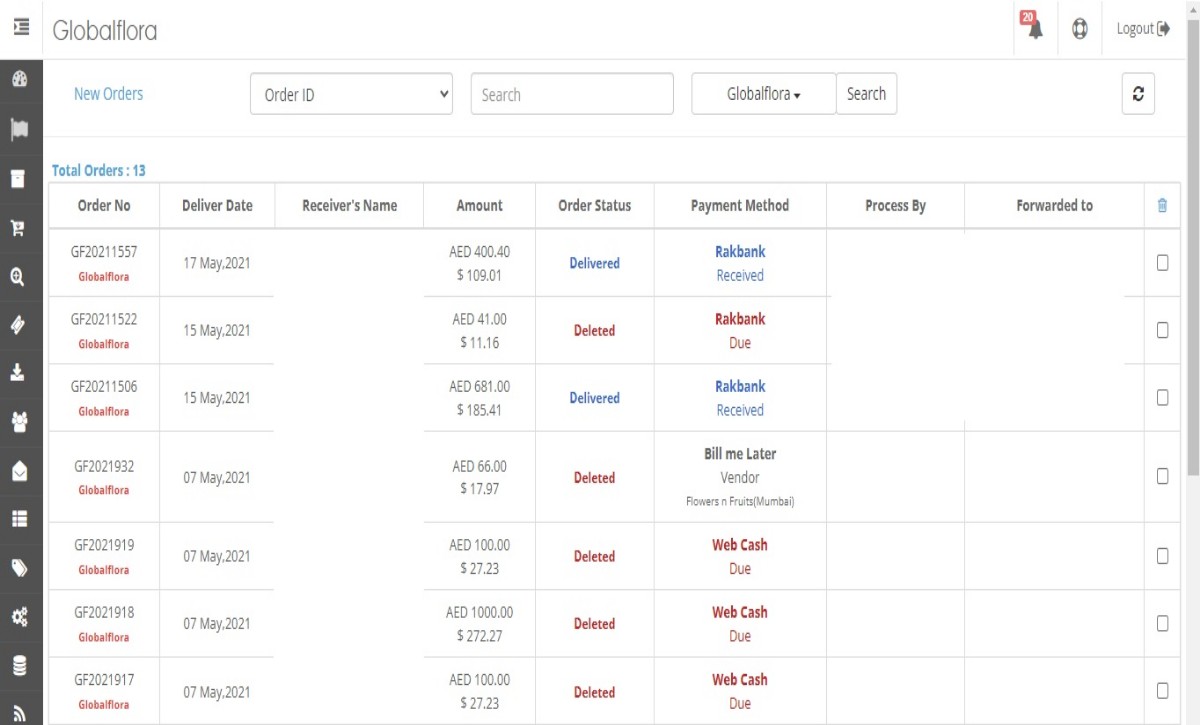Tick checkbox for order GF20211506
This screenshot has width=1200, height=725.
(x=1162, y=397)
